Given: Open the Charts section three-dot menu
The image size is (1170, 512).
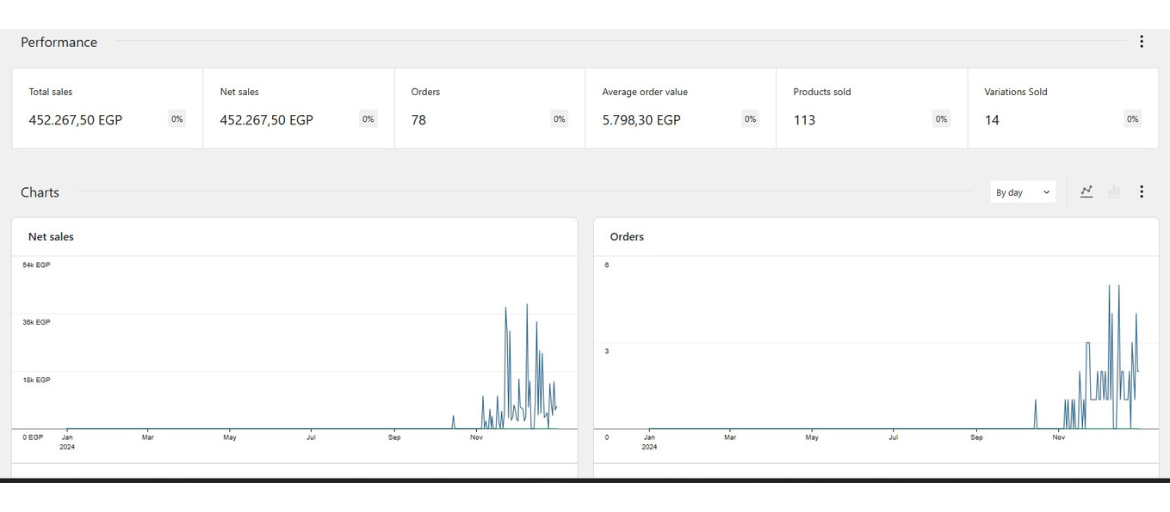Looking at the screenshot, I should (1142, 192).
